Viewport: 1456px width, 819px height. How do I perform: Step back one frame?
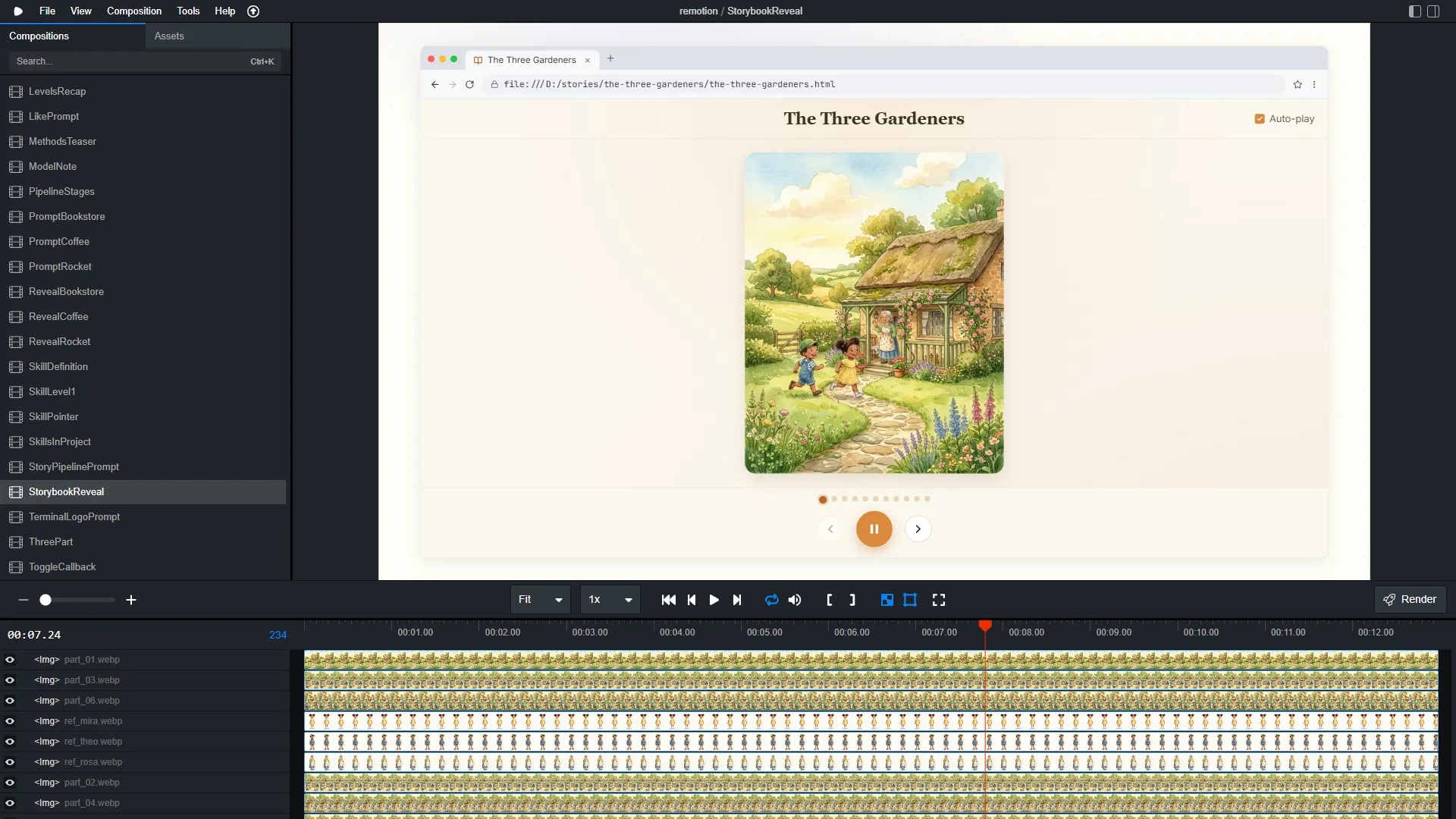tap(692, 600)
